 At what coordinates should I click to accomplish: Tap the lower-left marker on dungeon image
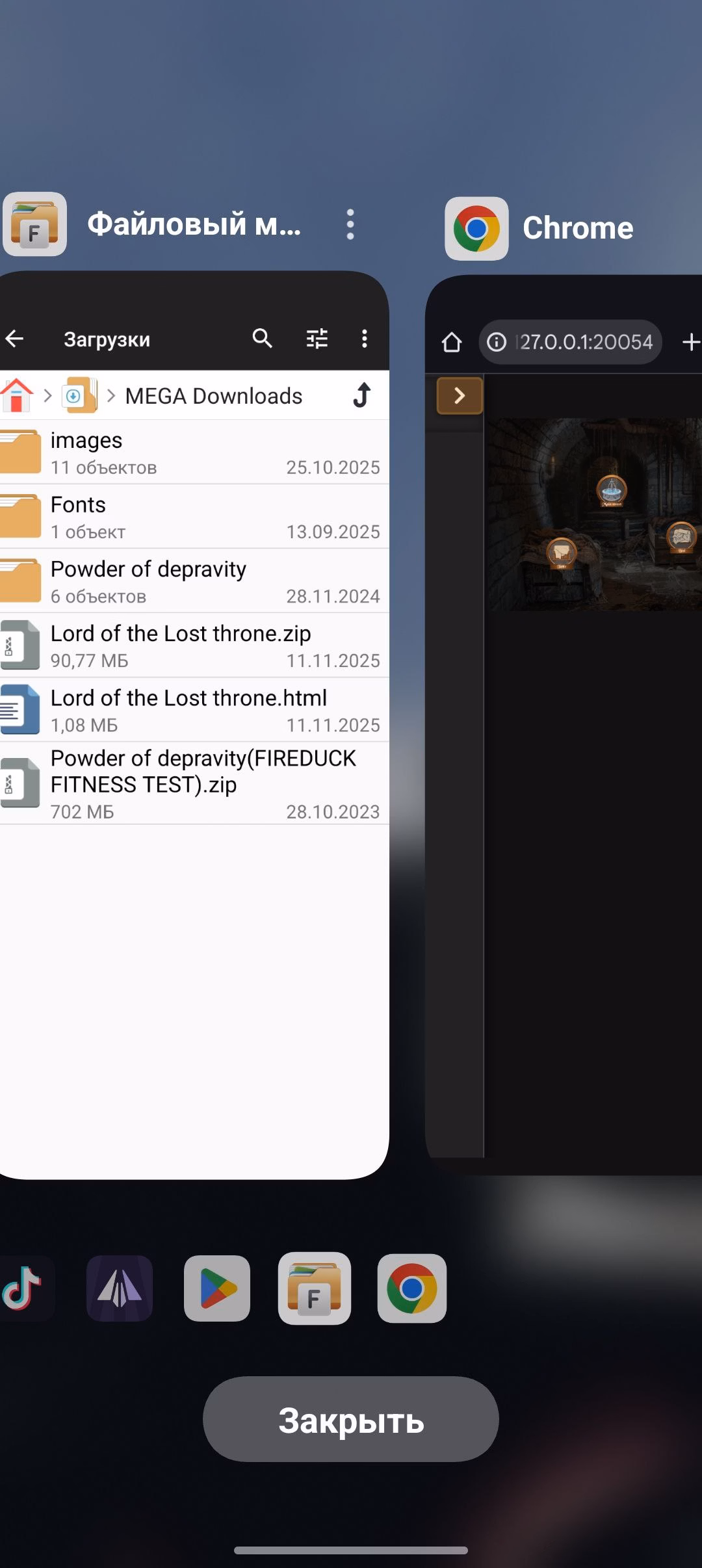tap(562, 554)
